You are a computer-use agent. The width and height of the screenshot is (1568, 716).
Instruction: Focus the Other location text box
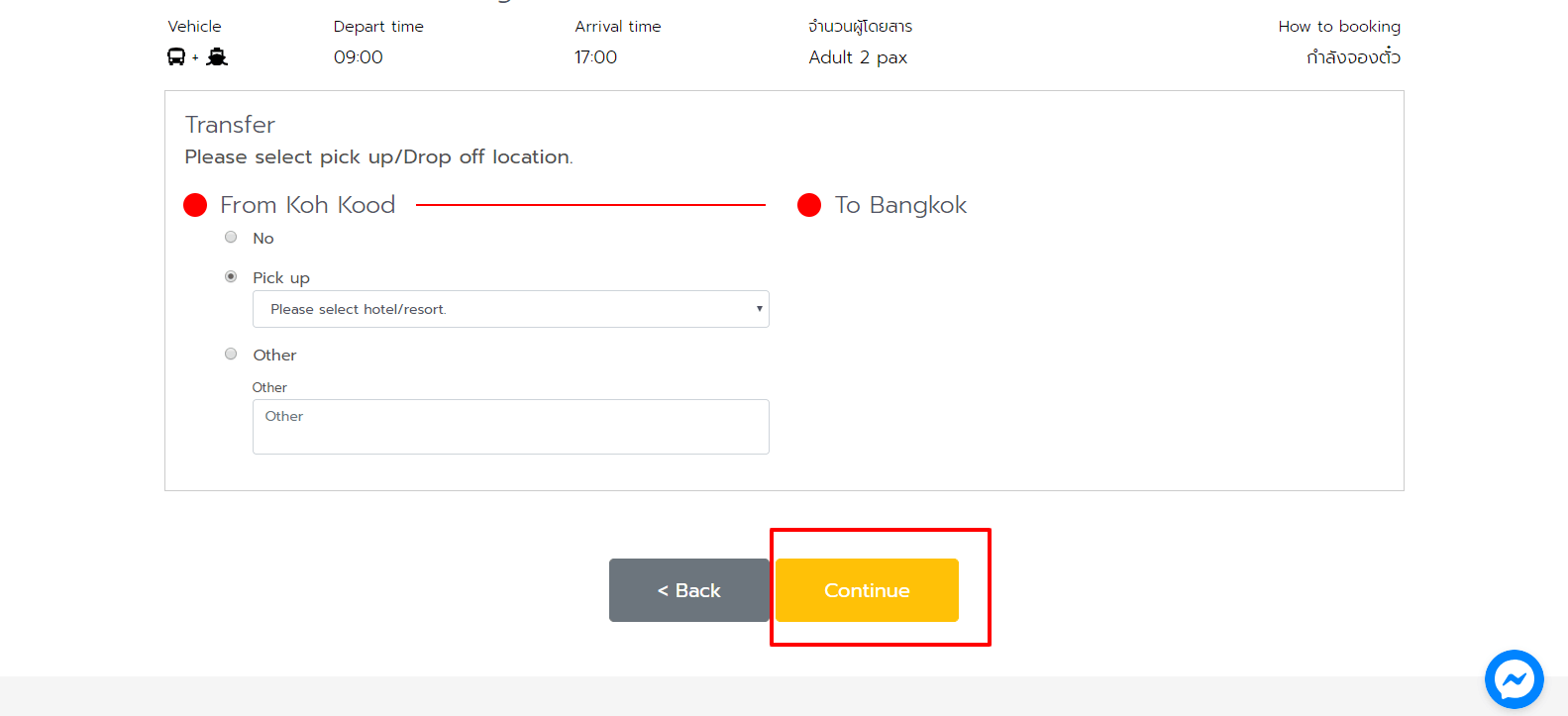[x=510, y=427]
